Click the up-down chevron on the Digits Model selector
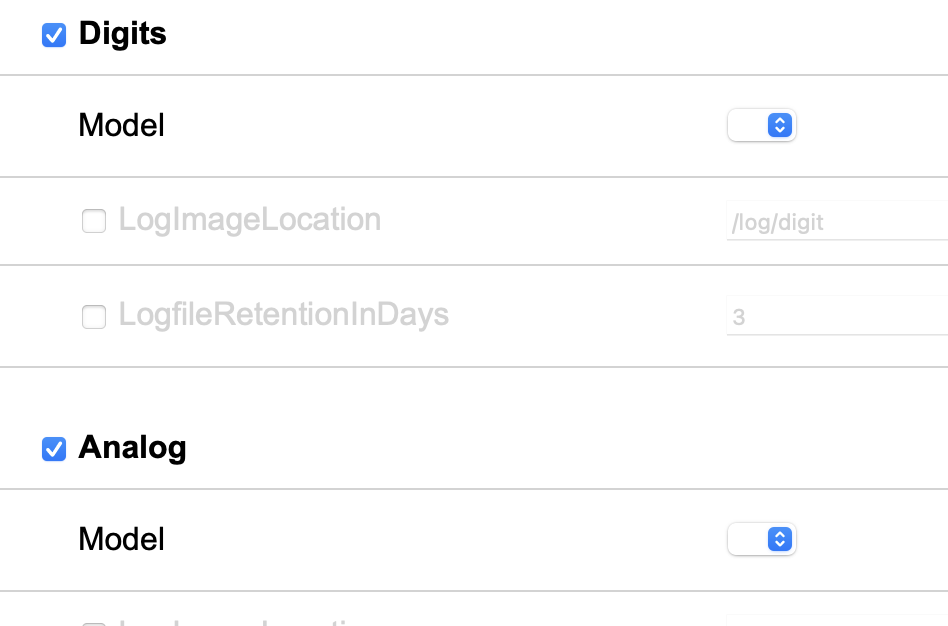This screenshot has width=948, height=626. [x=780, y=125]
